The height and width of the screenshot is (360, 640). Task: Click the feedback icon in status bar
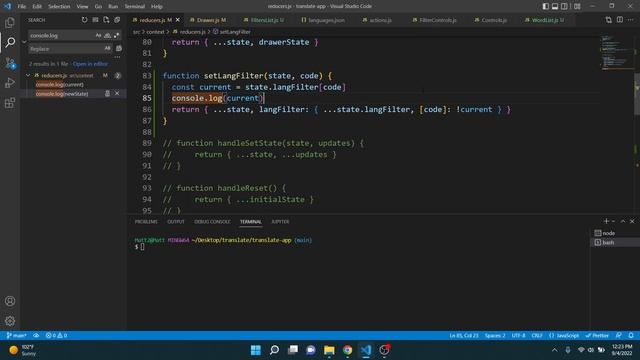click(x=619, y=336)
